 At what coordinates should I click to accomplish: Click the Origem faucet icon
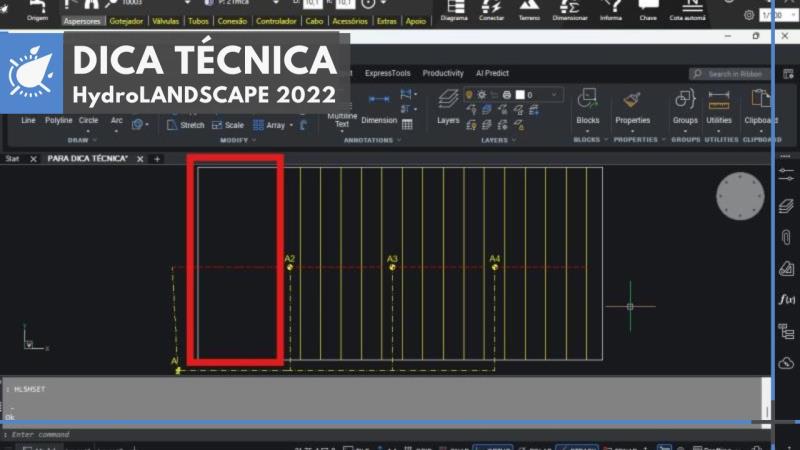coord(37,10)
